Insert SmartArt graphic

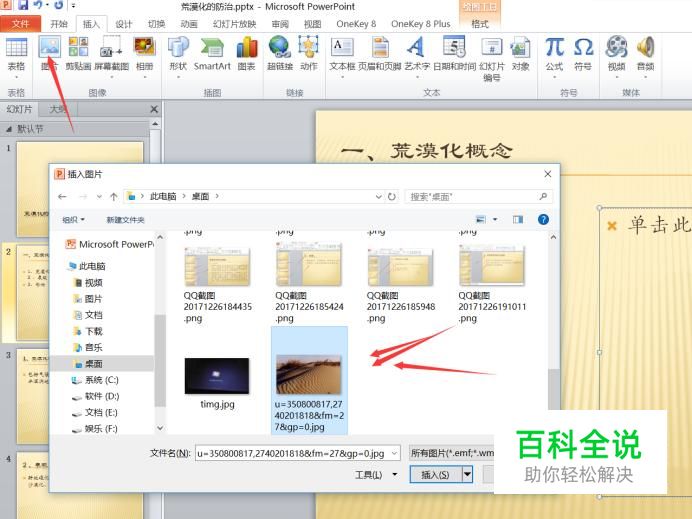click(x=212, y=54)
